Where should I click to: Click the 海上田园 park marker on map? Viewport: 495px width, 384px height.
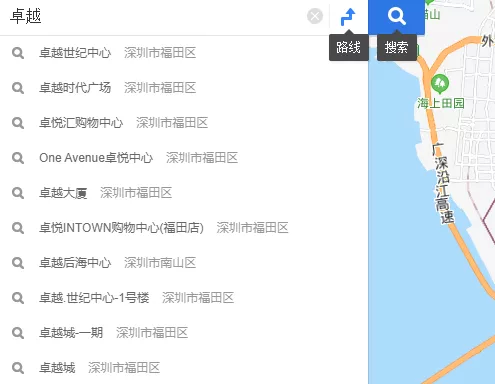coord(440,83)
